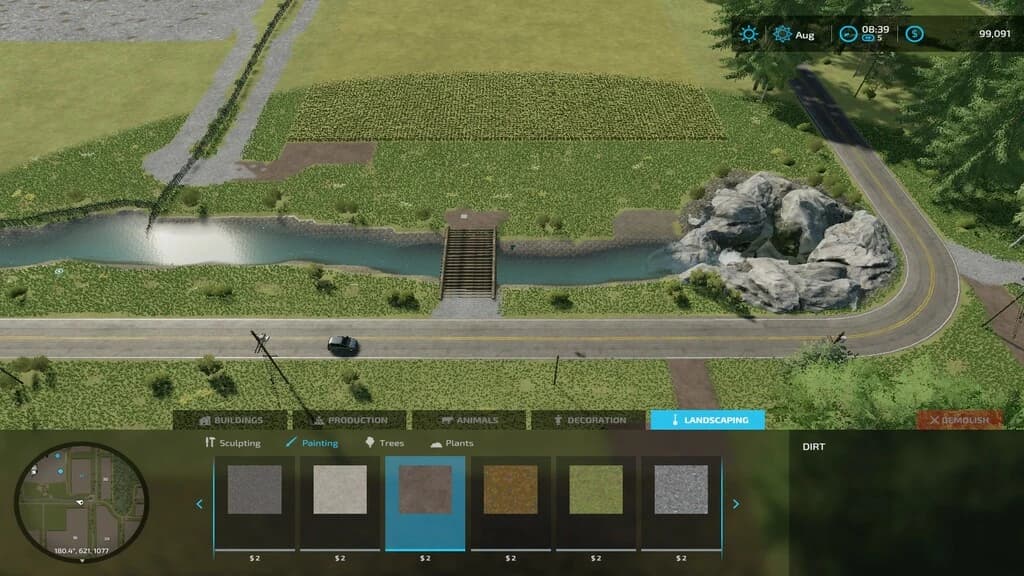Show more textures with right arrow
This screenshot has width=1024, height=576.
click(736, 504)
